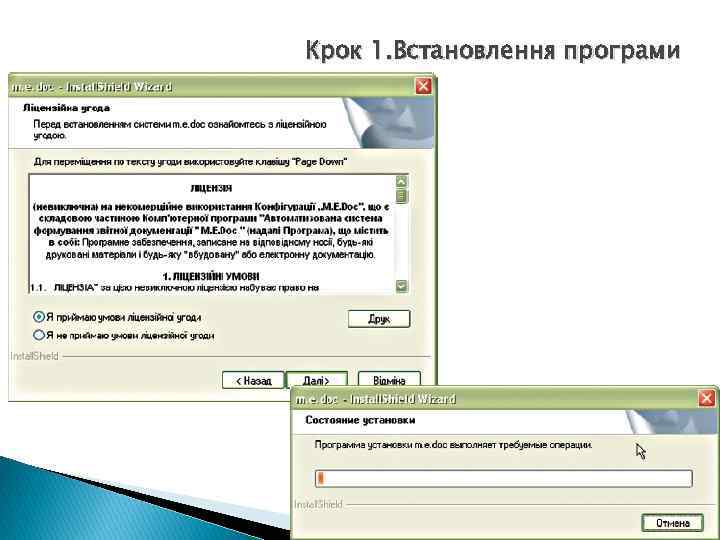Viewport: 720px width, 540px height.
Task: Click the 'ЛІЦЕНЗІЯ' heading in license text
Action: point(211,188)
